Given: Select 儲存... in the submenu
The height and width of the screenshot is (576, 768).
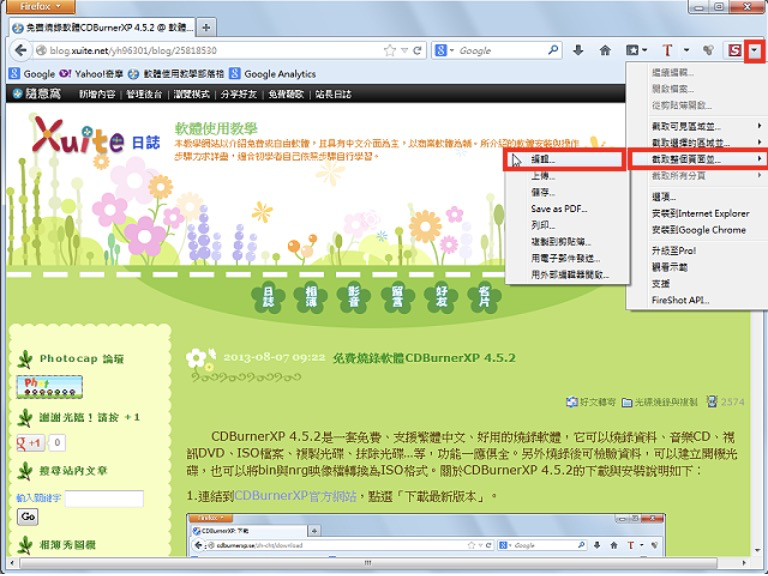Looking at the screenshot, I should point(567,192).
